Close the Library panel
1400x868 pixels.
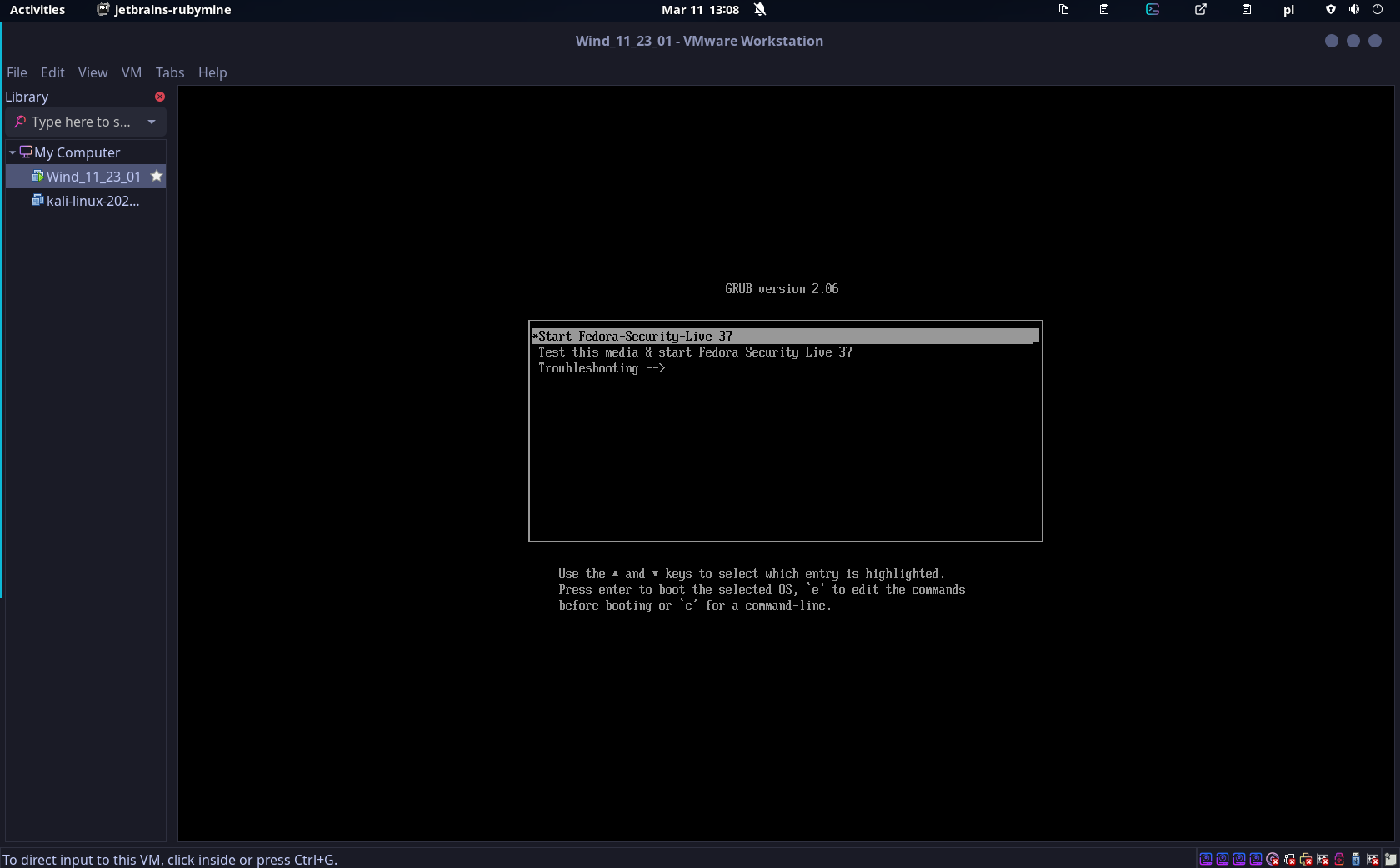[160, 97]
